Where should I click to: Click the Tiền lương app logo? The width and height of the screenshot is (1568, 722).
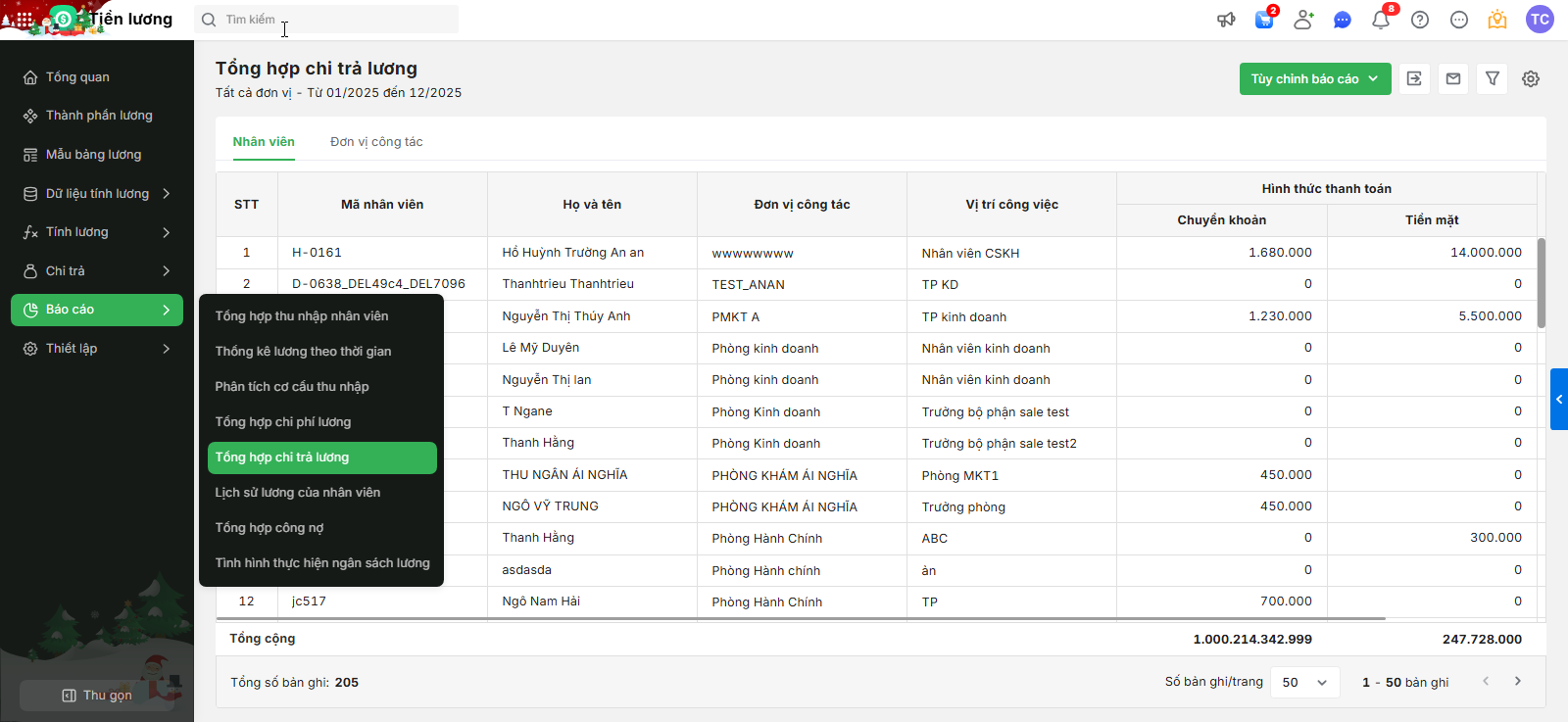[x=64, y=19]
